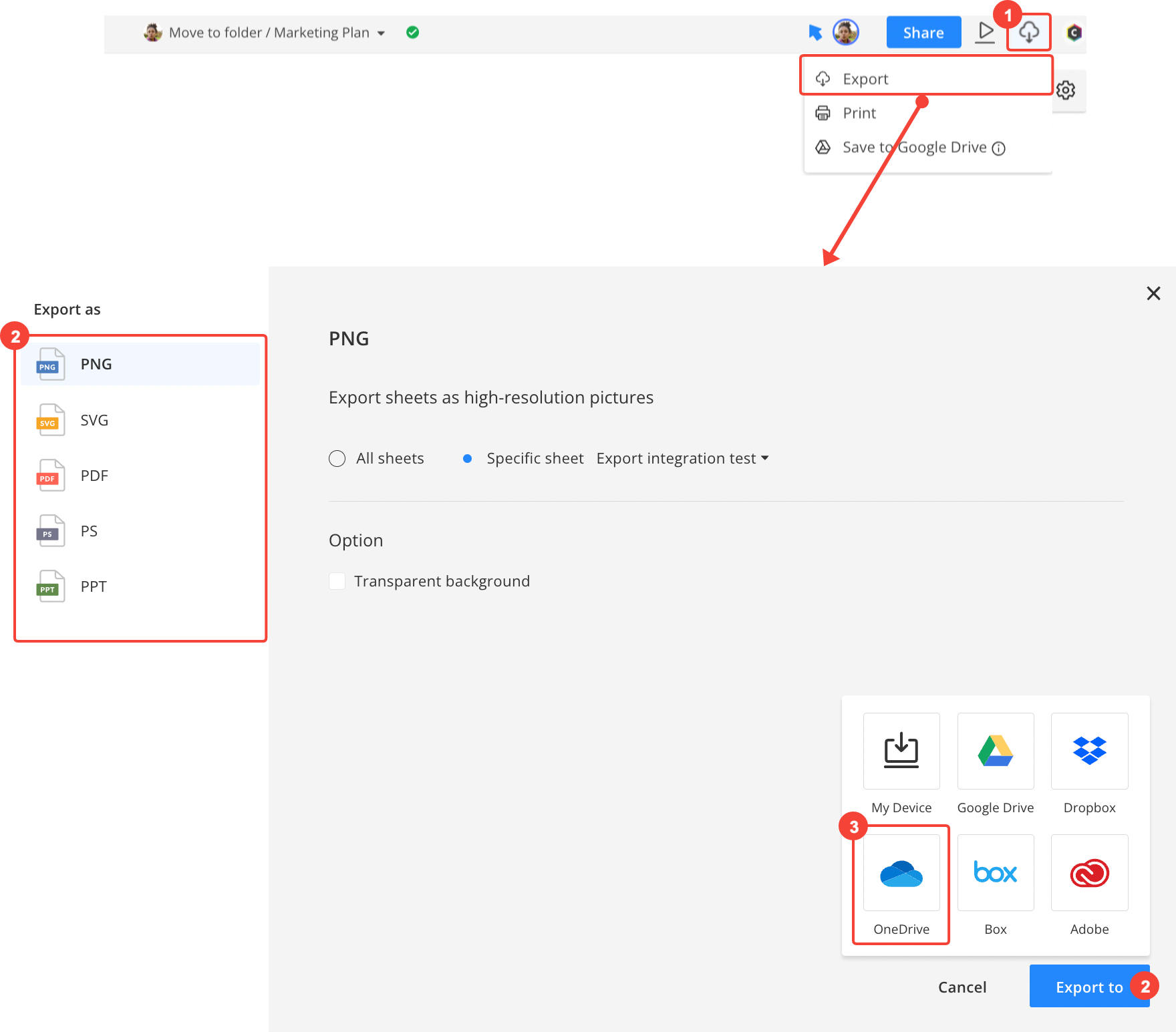Click the Move to folder / Marketing Plan title
The height and width of the screenshot is (1032, 1176).
269,33
